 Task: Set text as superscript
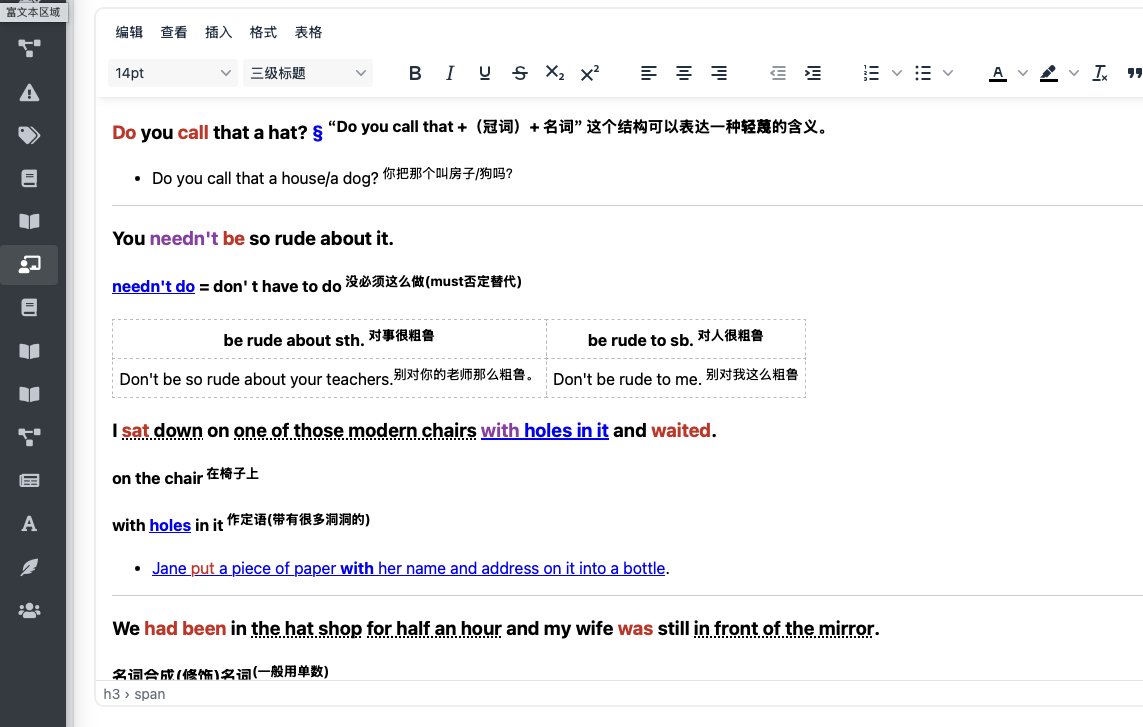click(590, 73)
